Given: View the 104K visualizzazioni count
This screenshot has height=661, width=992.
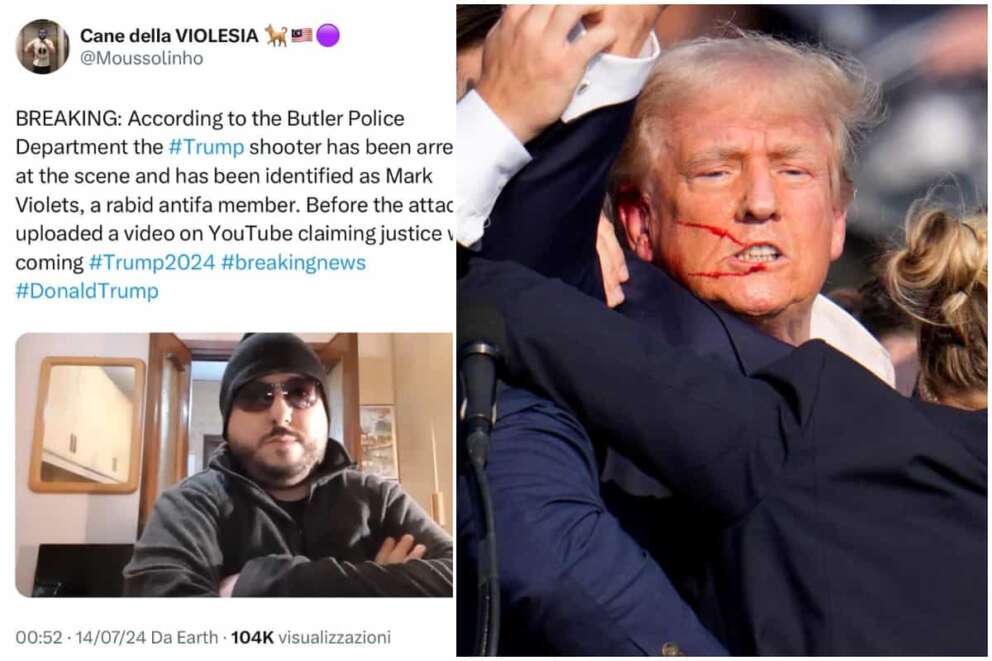Looking at the screenshot, I should [x=311, y=637].
